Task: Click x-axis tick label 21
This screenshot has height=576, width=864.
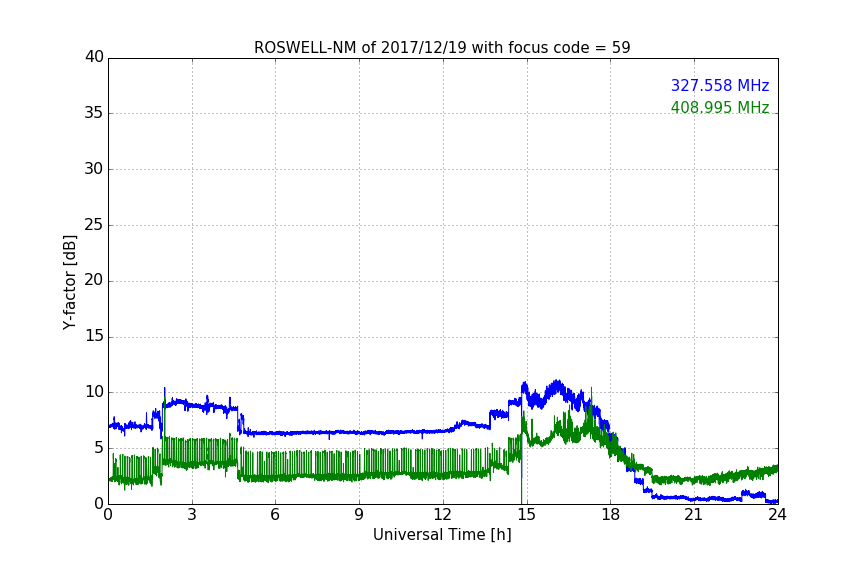Action: tap(694, 515)
